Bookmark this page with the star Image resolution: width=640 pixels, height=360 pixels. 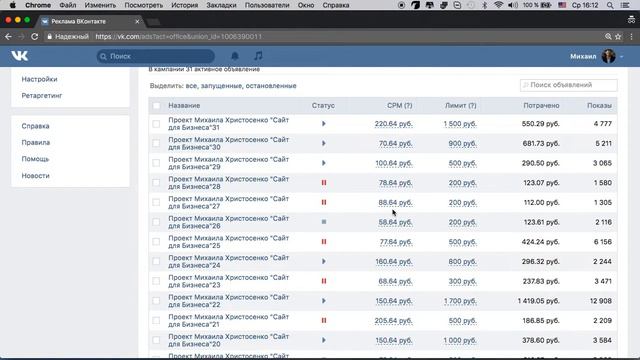[x=618, y=36]
